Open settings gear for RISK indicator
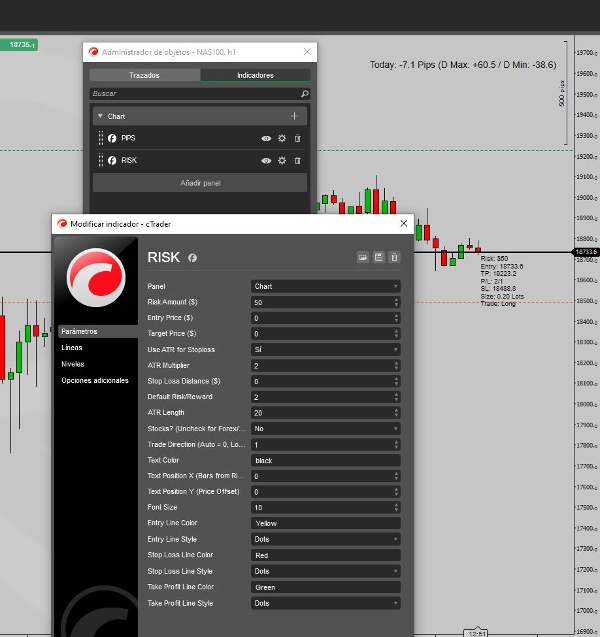600x637 pixels. coord(282,160)
